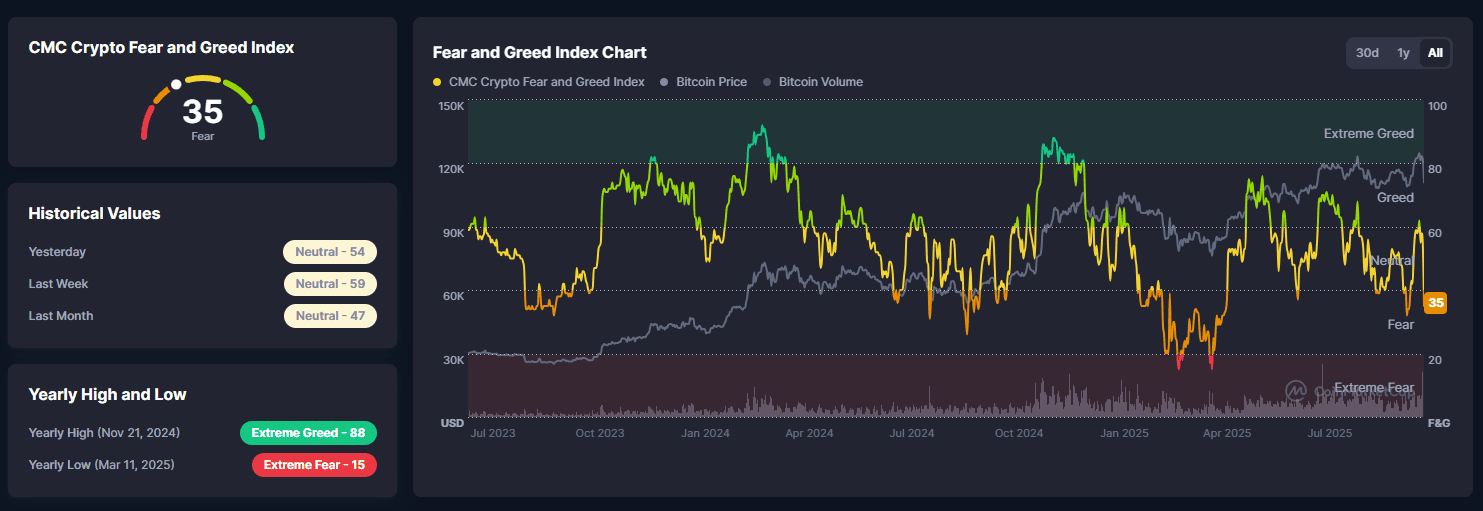Toggle CMC Crypto Fear and Greed Index legend series
The width and height of the screenshot is (1483, 511).
539,82
